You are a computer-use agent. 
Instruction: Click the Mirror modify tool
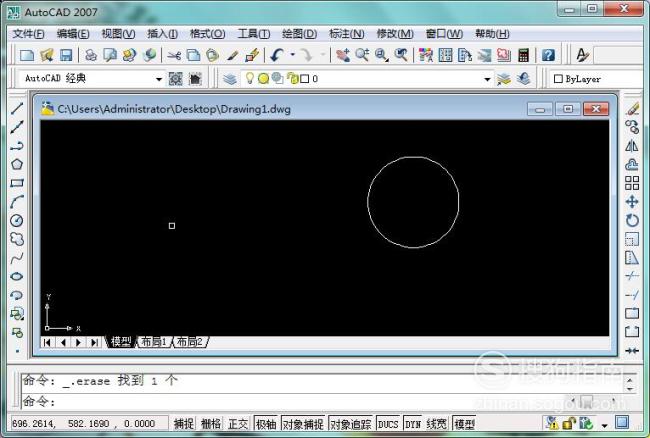(632, 146)
